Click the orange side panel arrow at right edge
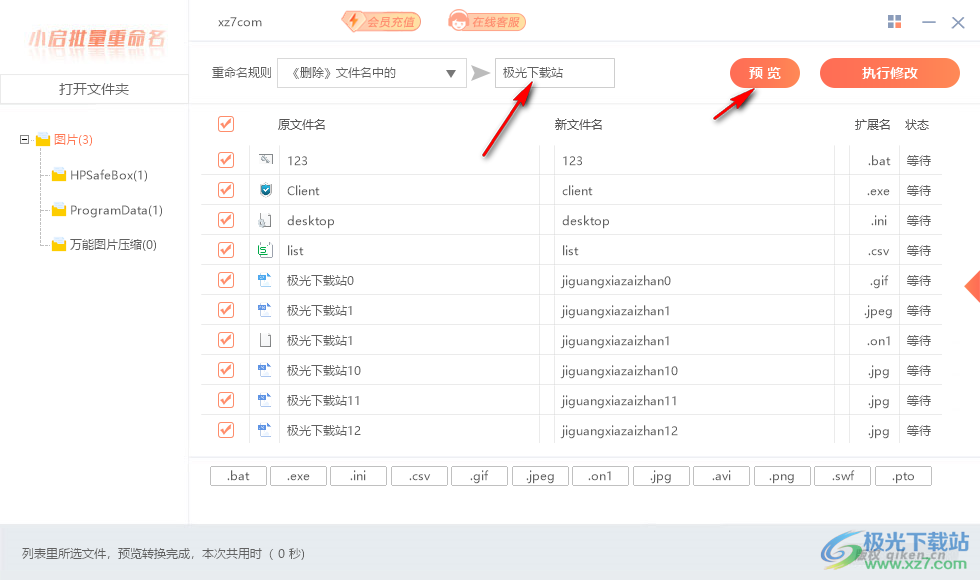The height and width of the screenshot is (580, 980). 972,287
